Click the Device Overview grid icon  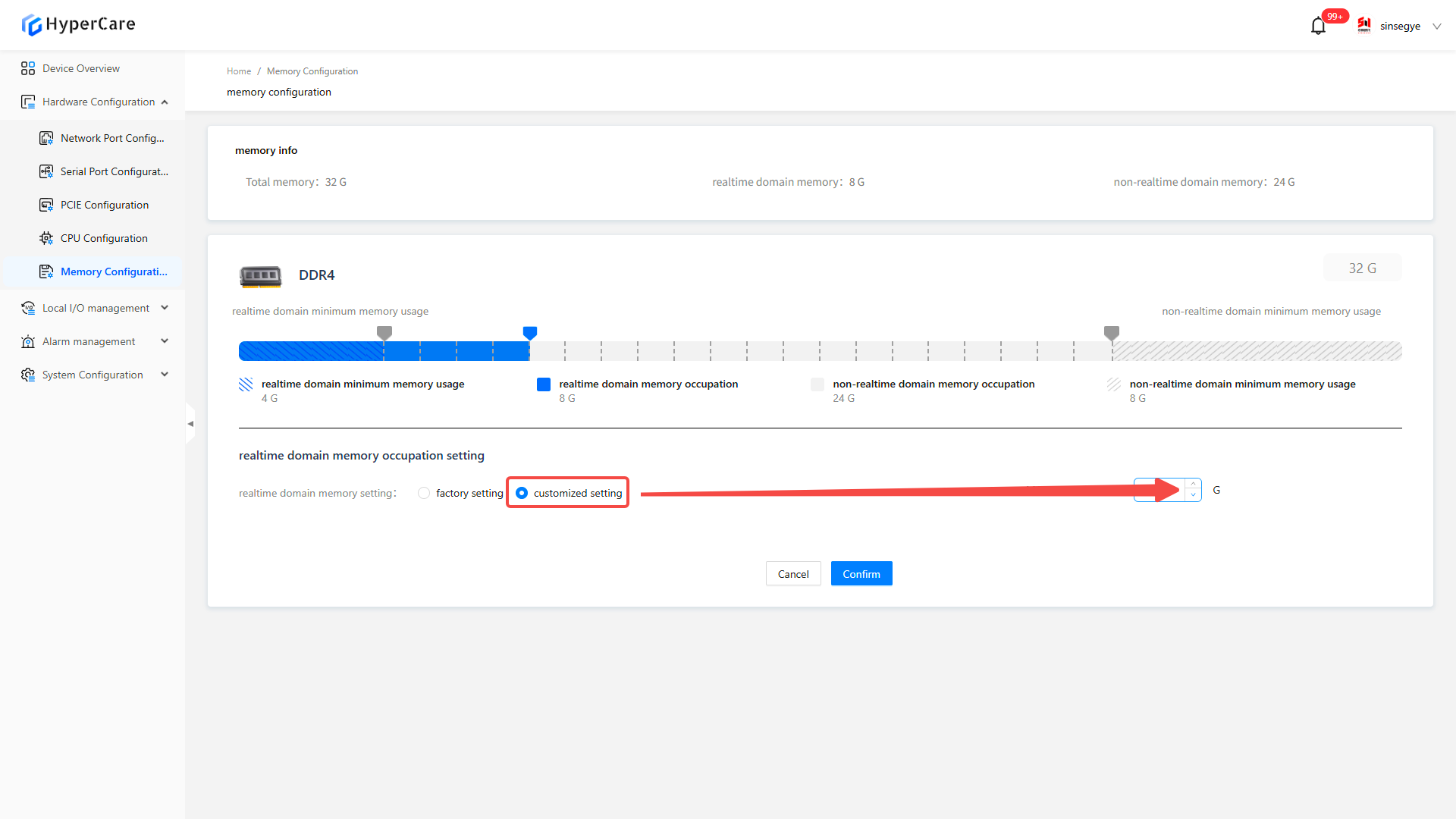(x=28, y=68)
